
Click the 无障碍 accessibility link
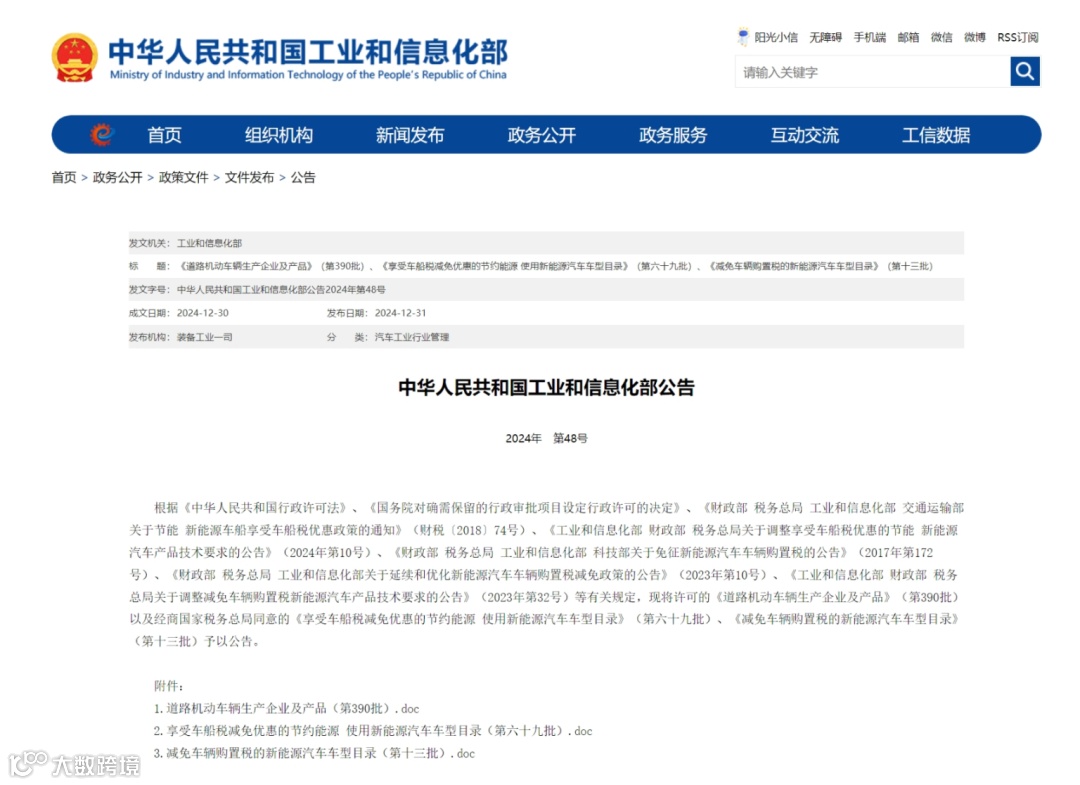click(825, 37)
